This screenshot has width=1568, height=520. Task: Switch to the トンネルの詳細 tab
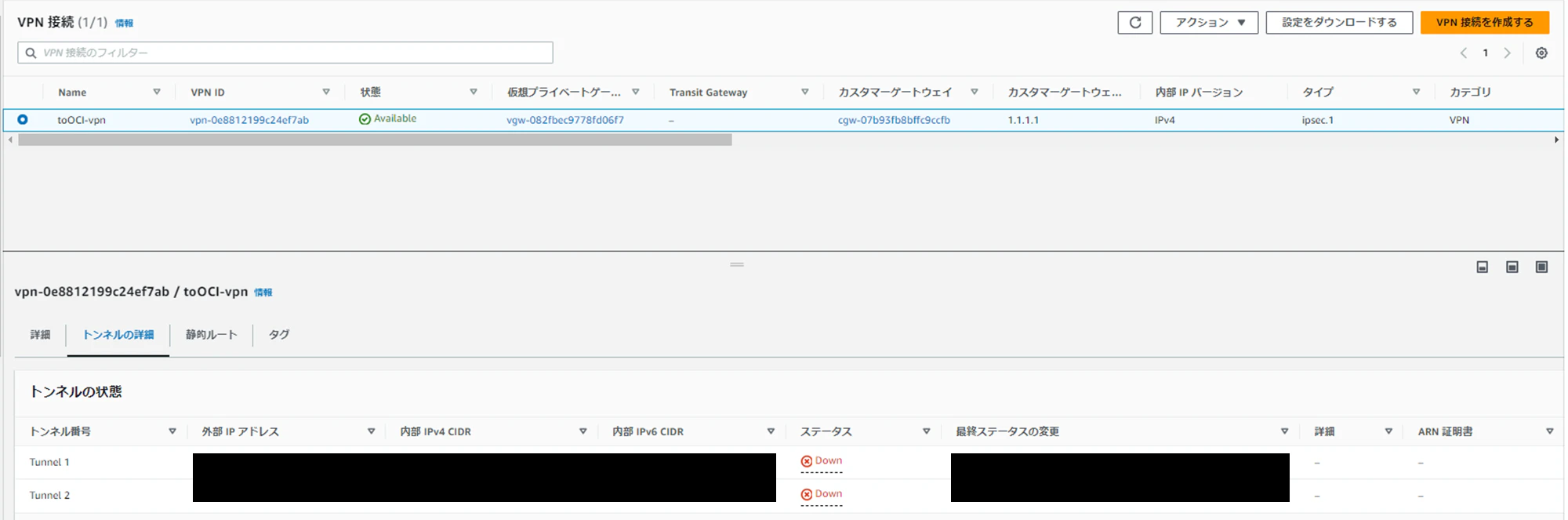[x=118, y=335]
